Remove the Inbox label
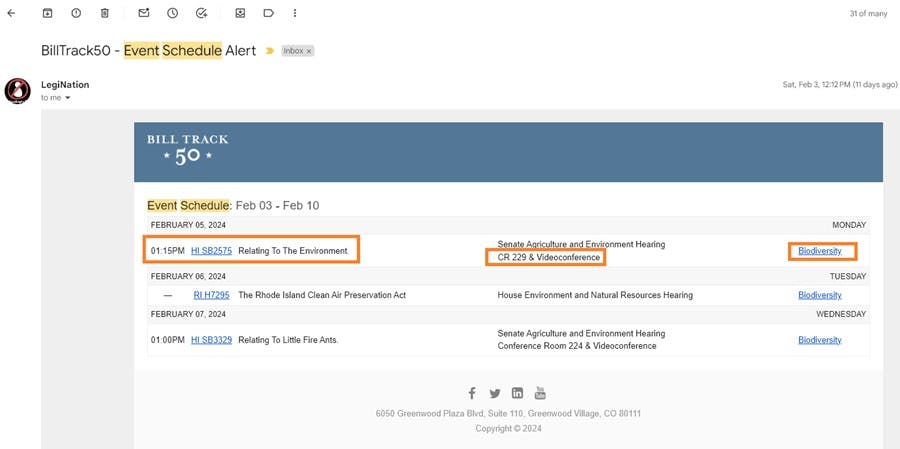Viewport: 900px width, 449px height. (x=309, y=51)
